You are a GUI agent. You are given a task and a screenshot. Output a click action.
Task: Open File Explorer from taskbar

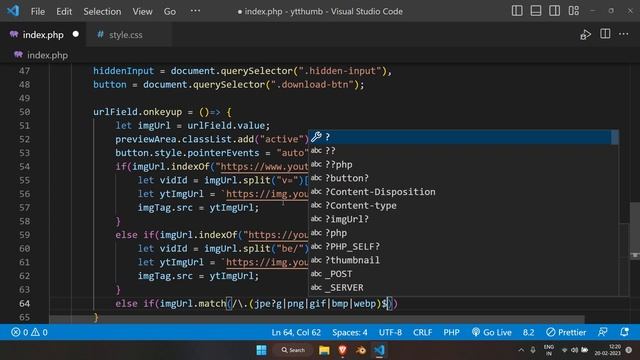coord(324,350)
